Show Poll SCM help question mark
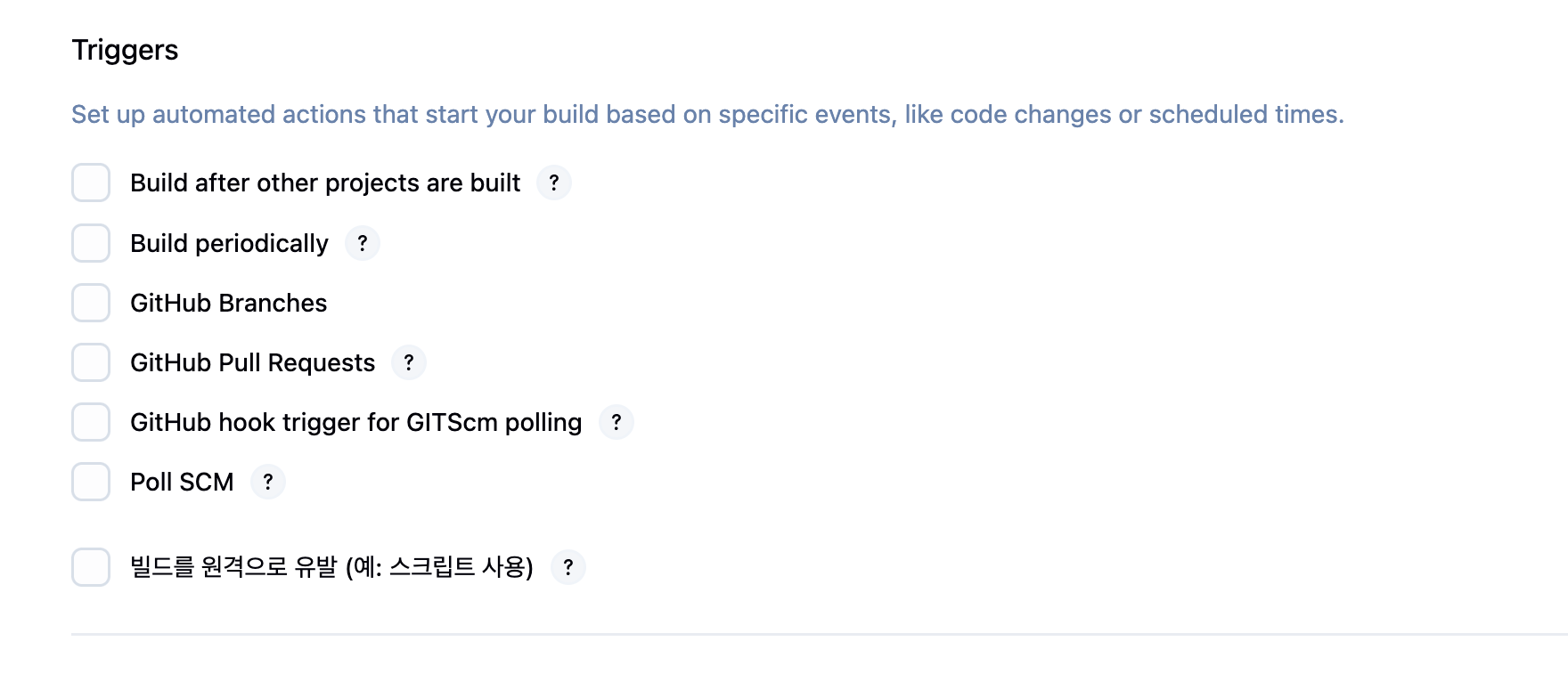 point(268,482)
